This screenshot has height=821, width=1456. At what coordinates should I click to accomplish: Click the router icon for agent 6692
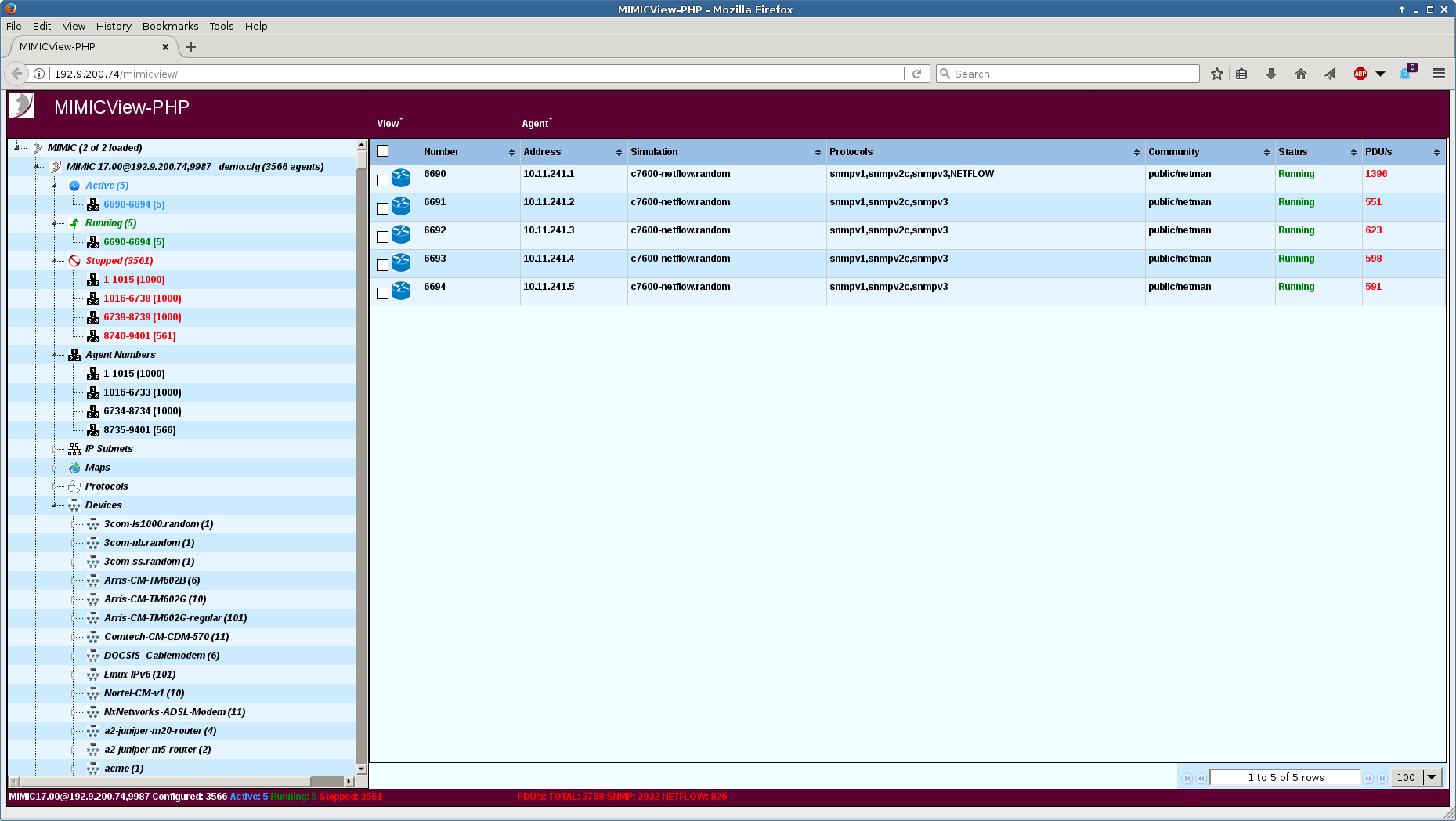[401, 234]
